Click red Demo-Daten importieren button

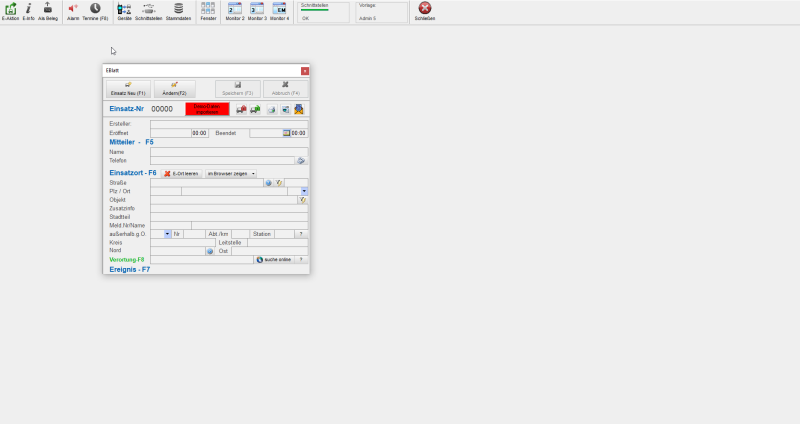[207, 109]
